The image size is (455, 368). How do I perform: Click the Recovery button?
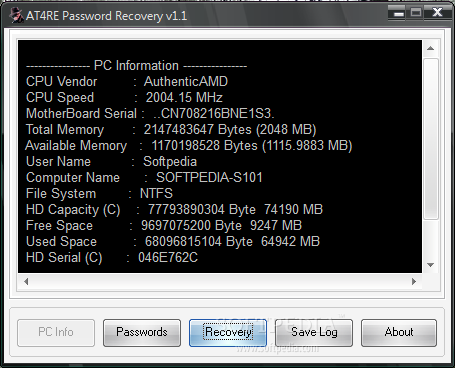(228, 333)
